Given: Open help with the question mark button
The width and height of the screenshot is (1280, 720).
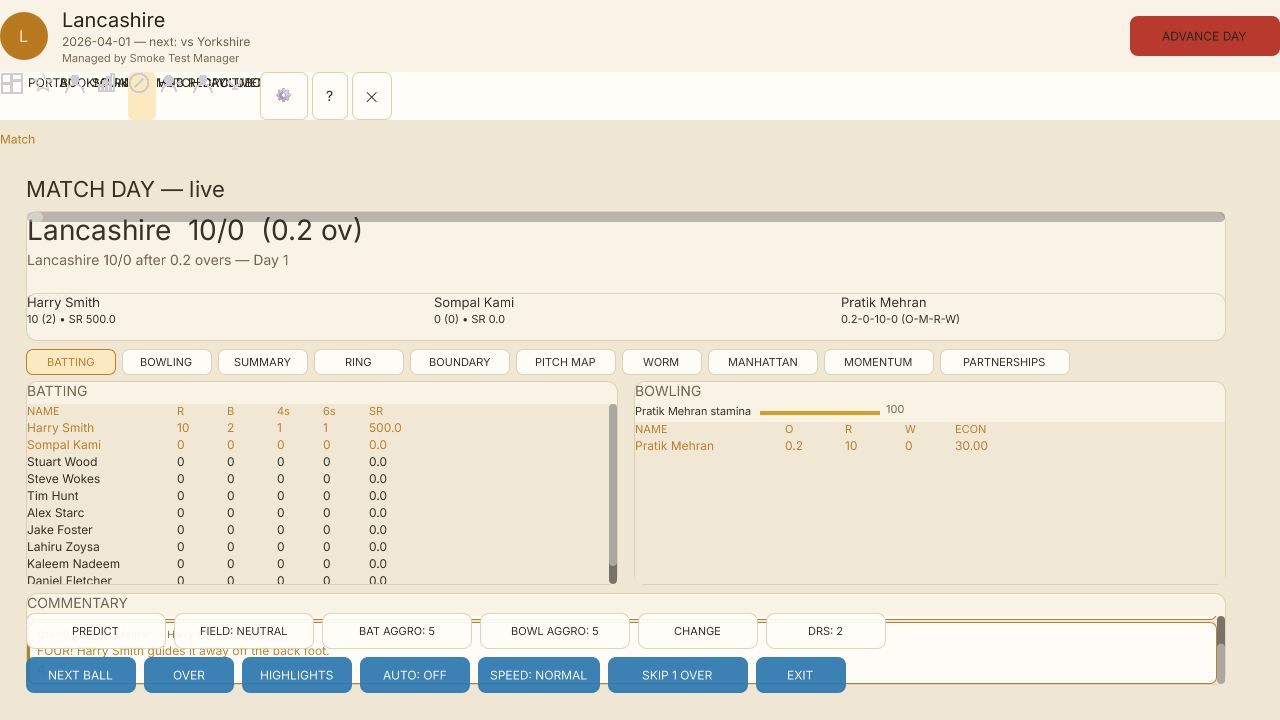Looking at the screenshot, I should [330, 96].
